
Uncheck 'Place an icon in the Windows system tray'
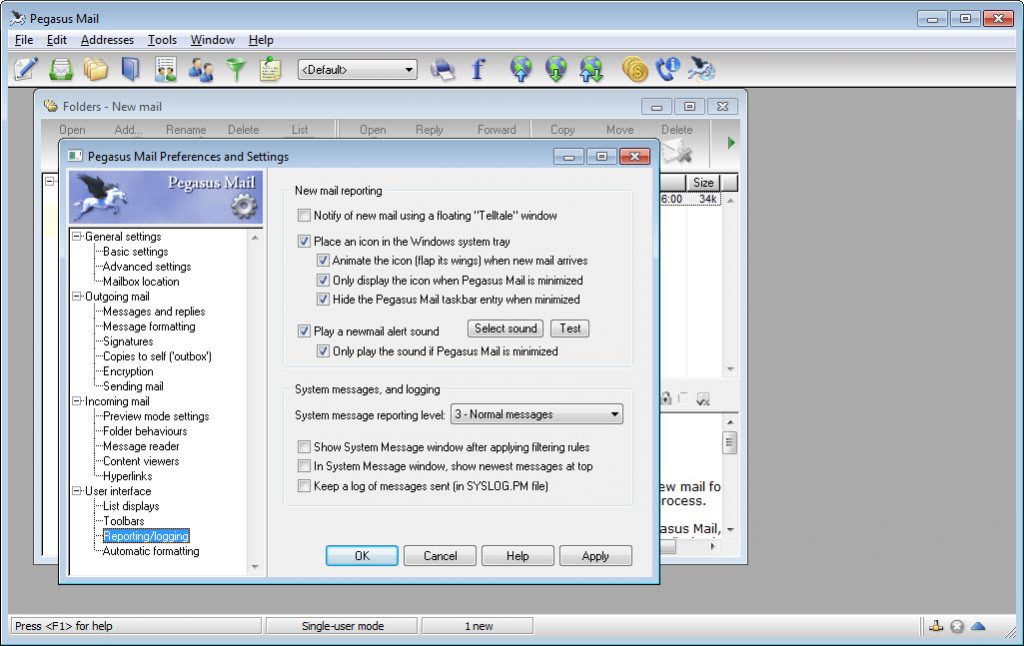click(304, 241)
